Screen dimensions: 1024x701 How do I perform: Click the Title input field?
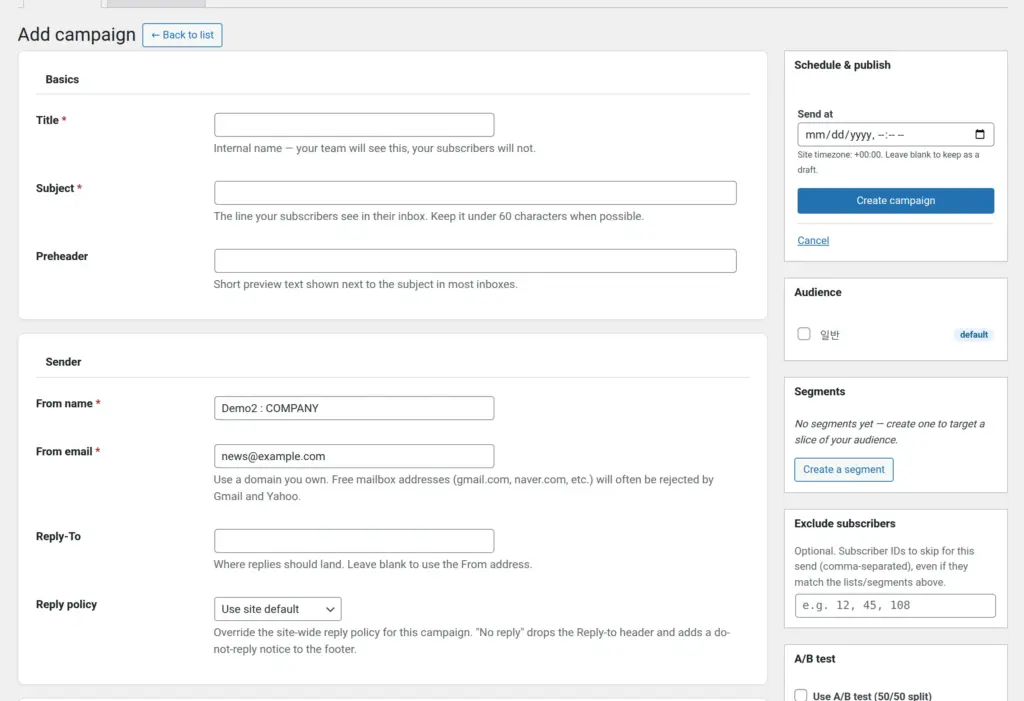354,125
